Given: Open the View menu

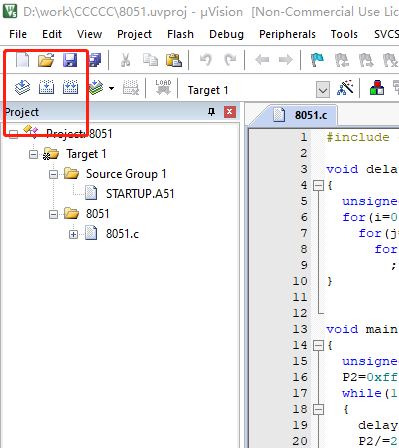Looking at the screenshot, I should click(x=89, y=34).
